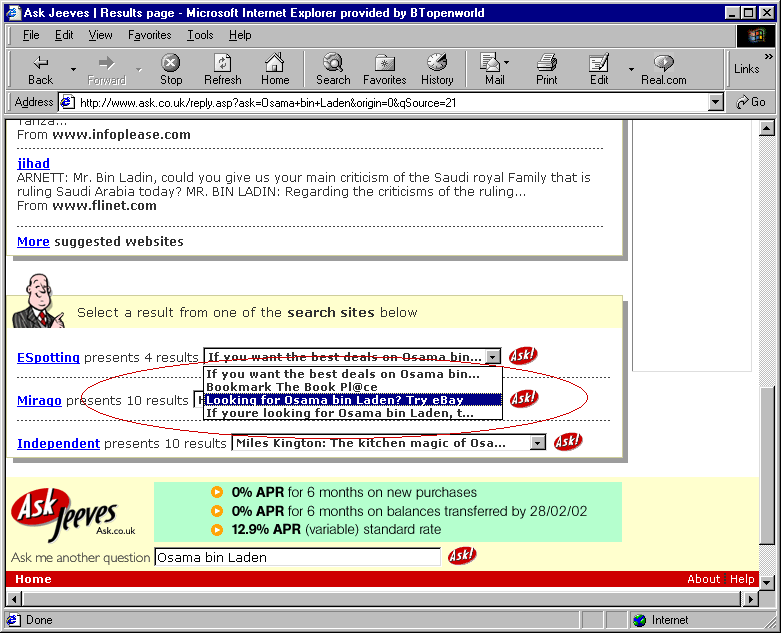Click the Home link in red footer
The width and height of the screenshot is (781, 633).
[33, 579]
